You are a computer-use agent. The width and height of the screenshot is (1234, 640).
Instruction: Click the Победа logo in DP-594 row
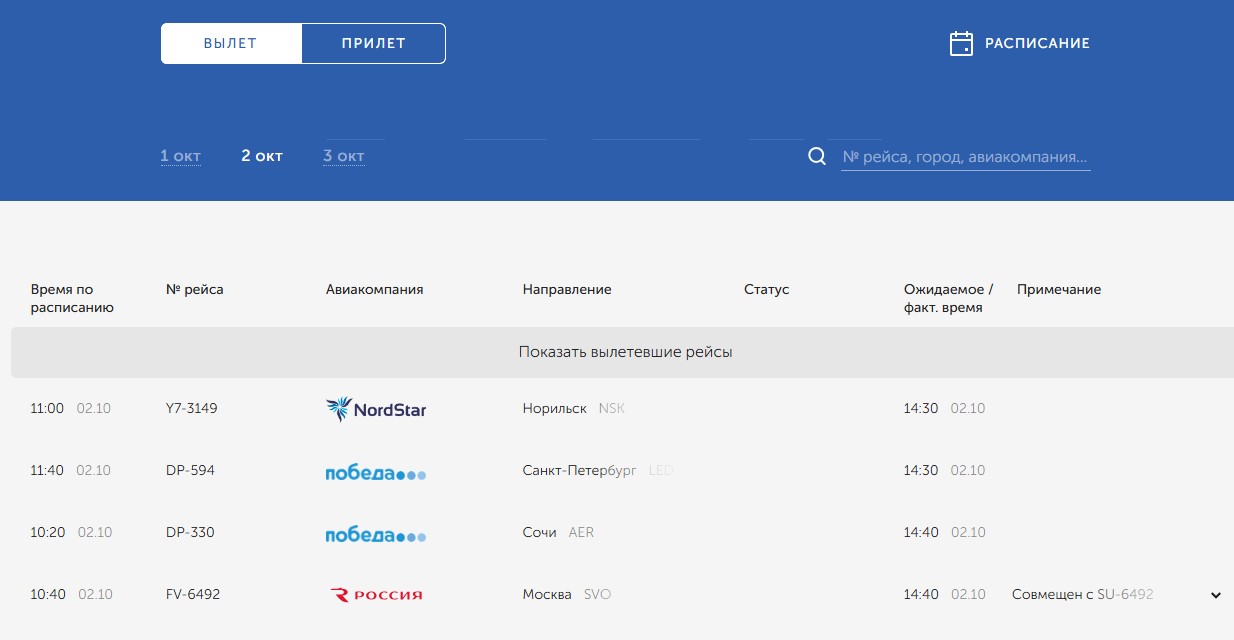pyautogui.click(x=376, y=472)
